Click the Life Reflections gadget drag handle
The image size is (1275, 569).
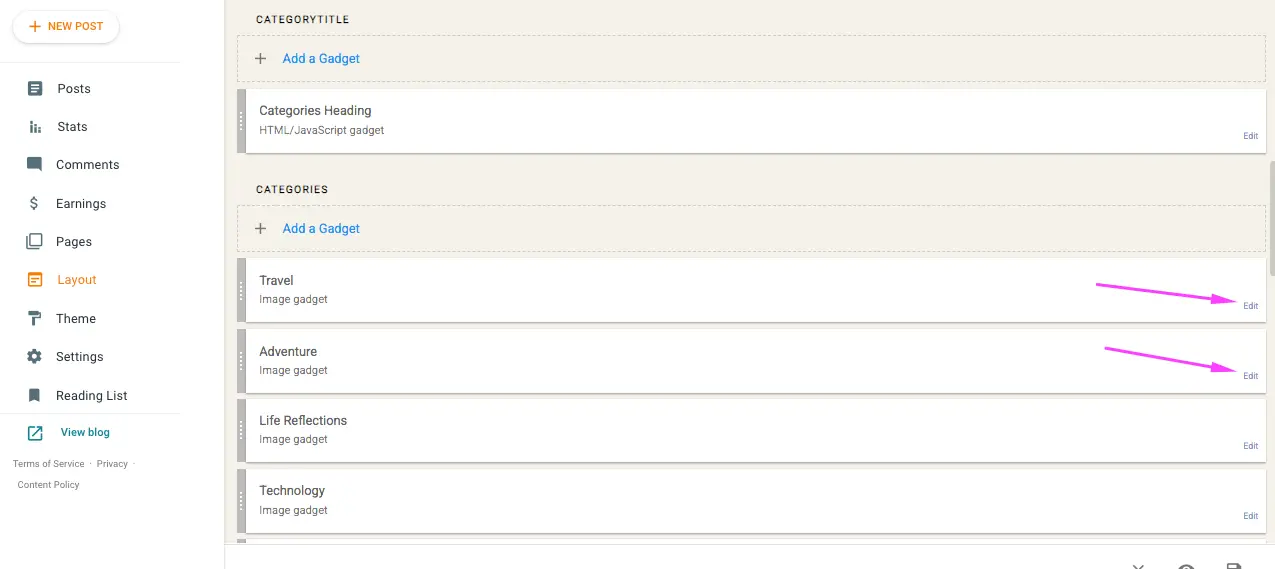point(241,431)
